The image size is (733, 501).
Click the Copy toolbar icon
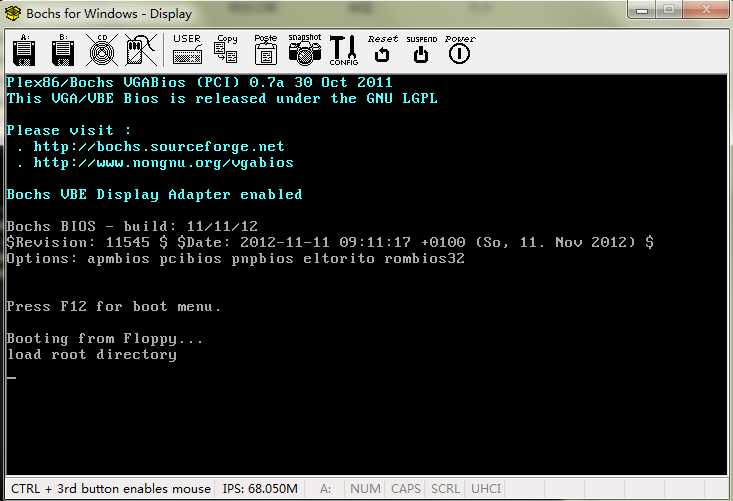pyautogui.click(x=226, y=49)
